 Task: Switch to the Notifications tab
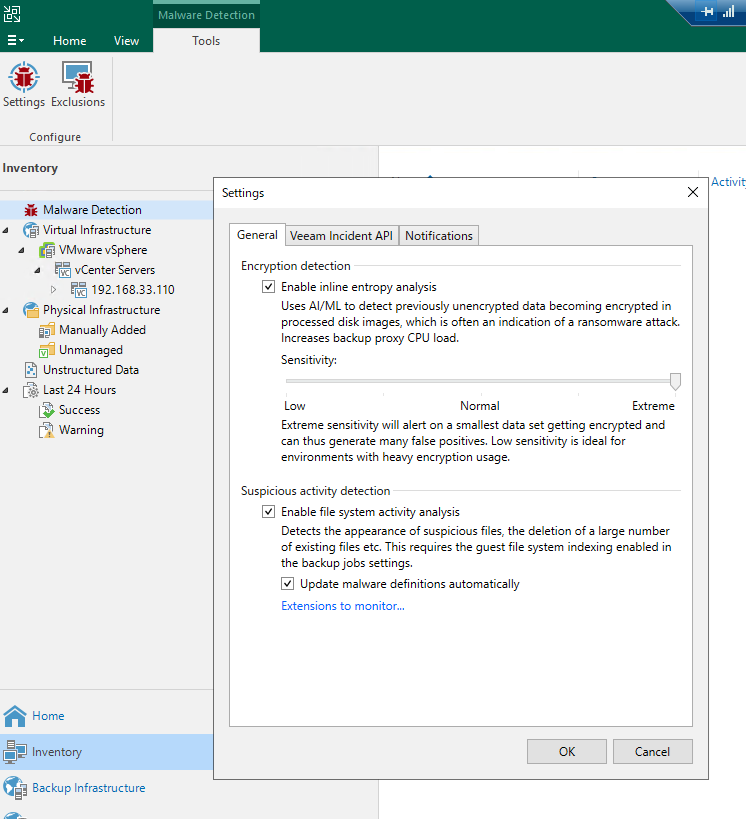(x=439, y=236)
